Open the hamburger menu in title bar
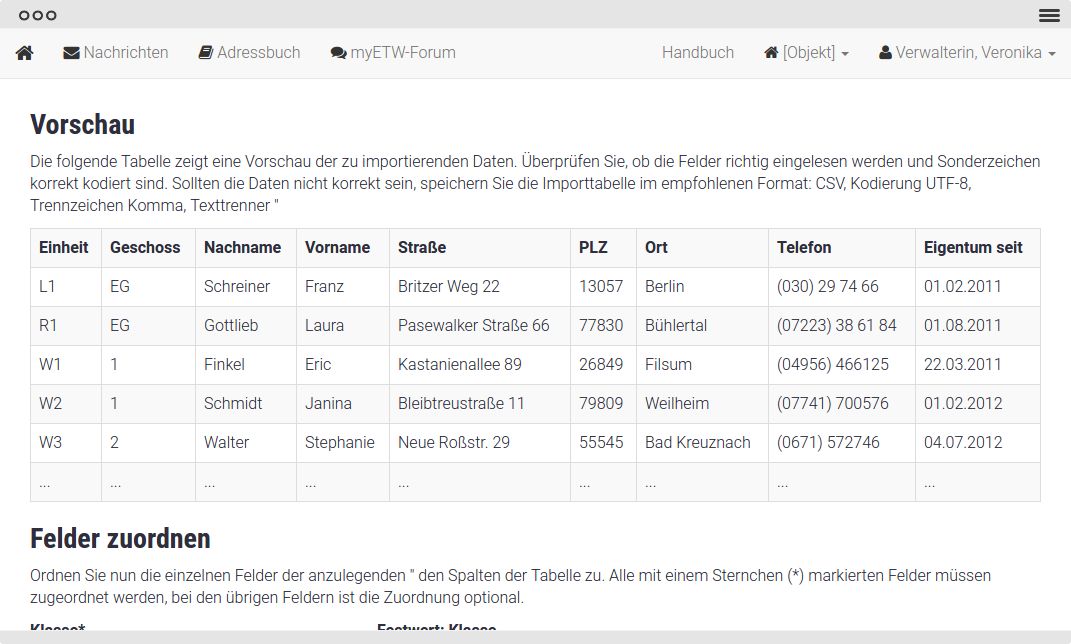1071x644 pixels. [1049, 15]
